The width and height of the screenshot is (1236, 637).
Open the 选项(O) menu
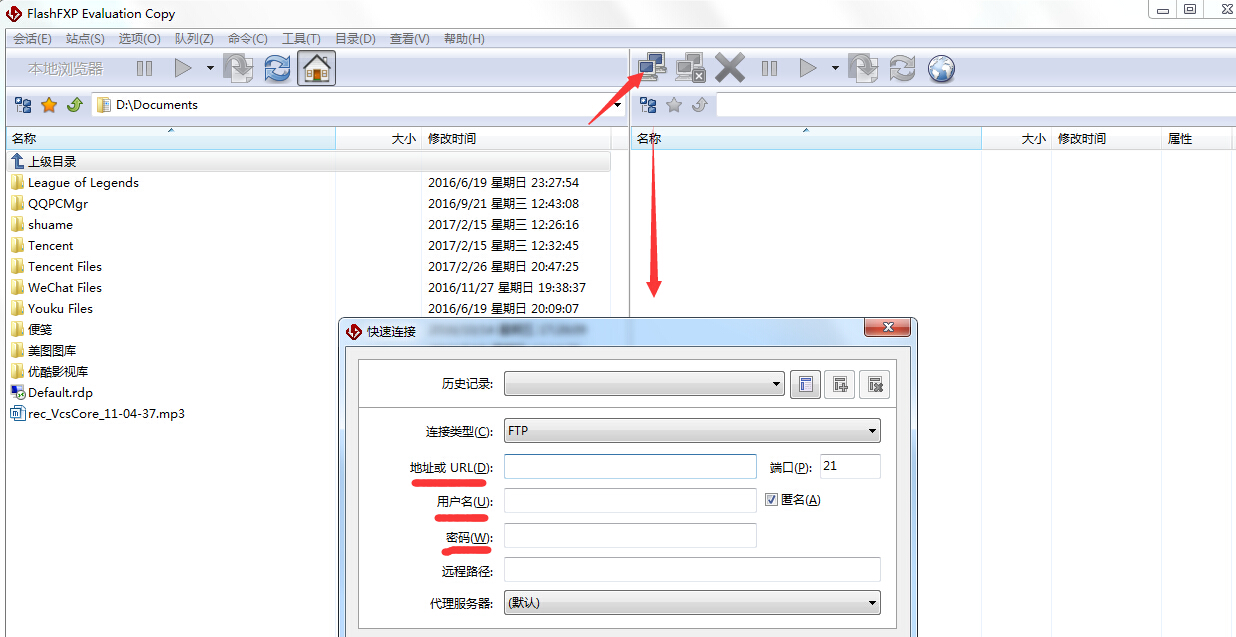coord(139,39)
